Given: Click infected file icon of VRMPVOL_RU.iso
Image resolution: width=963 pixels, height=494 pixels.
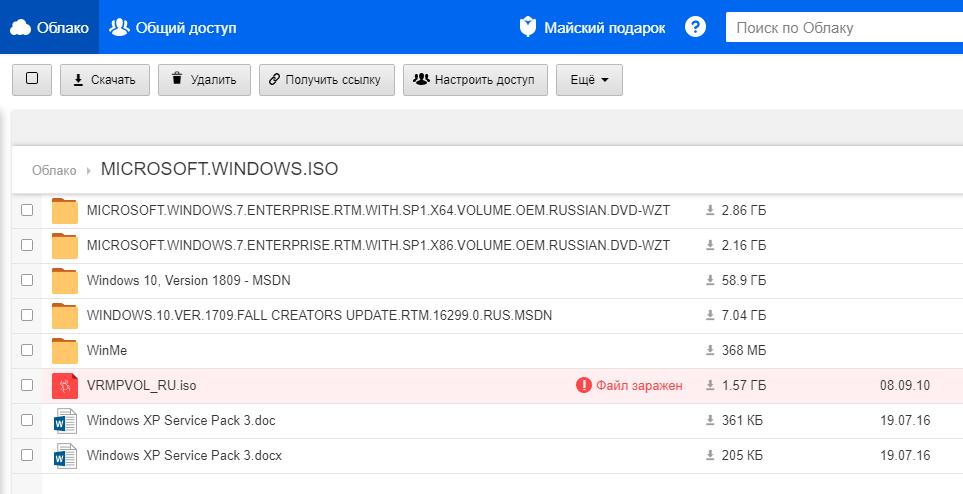Looking at the screenshot, I should (64, 386).
